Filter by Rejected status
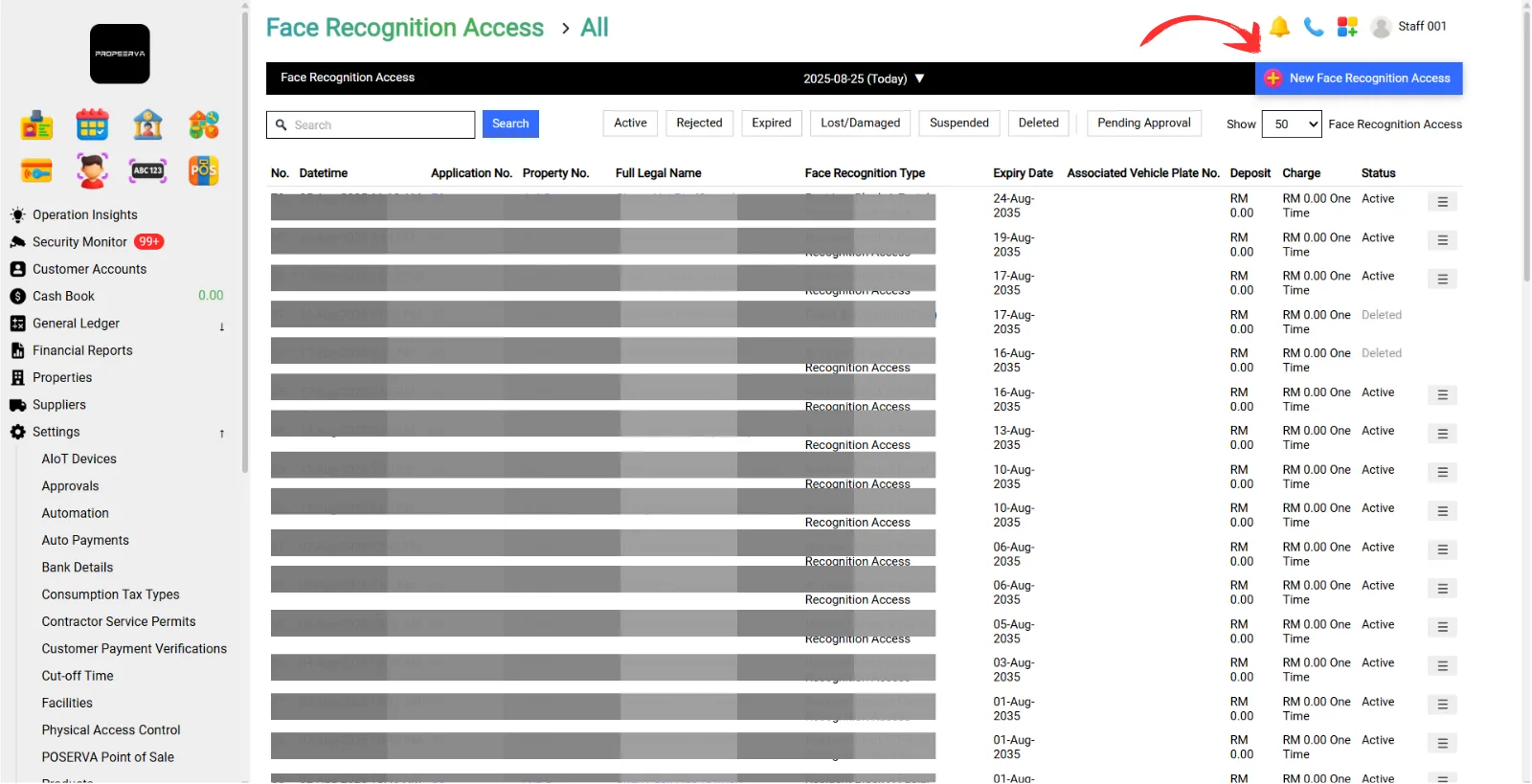This screenshot has height=784, width=1532. pos(699,123)
